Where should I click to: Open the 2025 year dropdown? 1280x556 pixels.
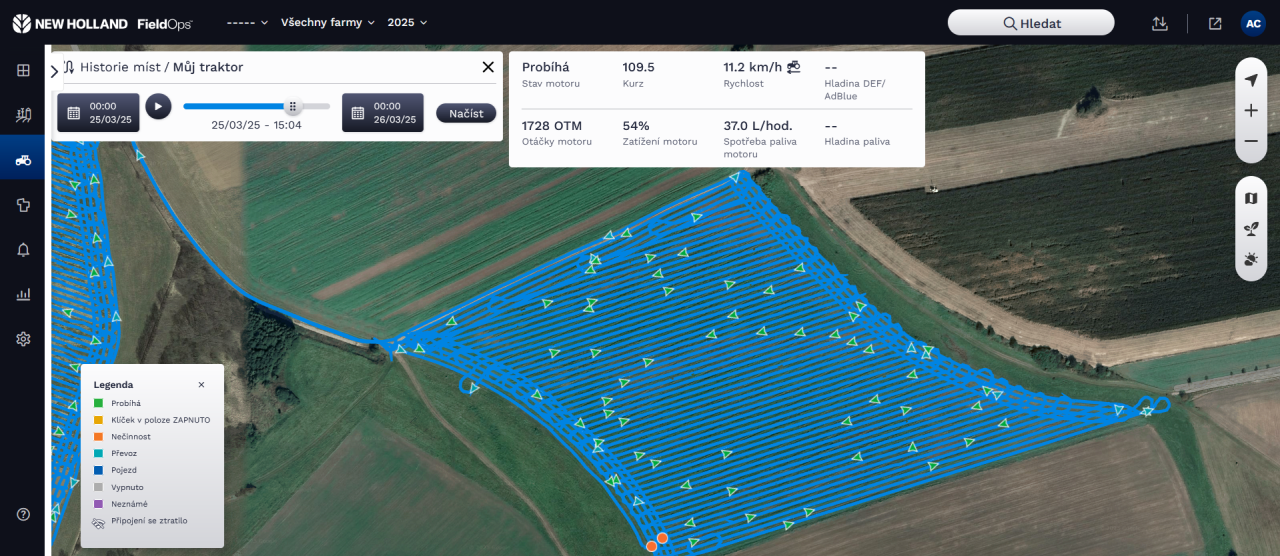pyautogui.click(x=407, y=23)
